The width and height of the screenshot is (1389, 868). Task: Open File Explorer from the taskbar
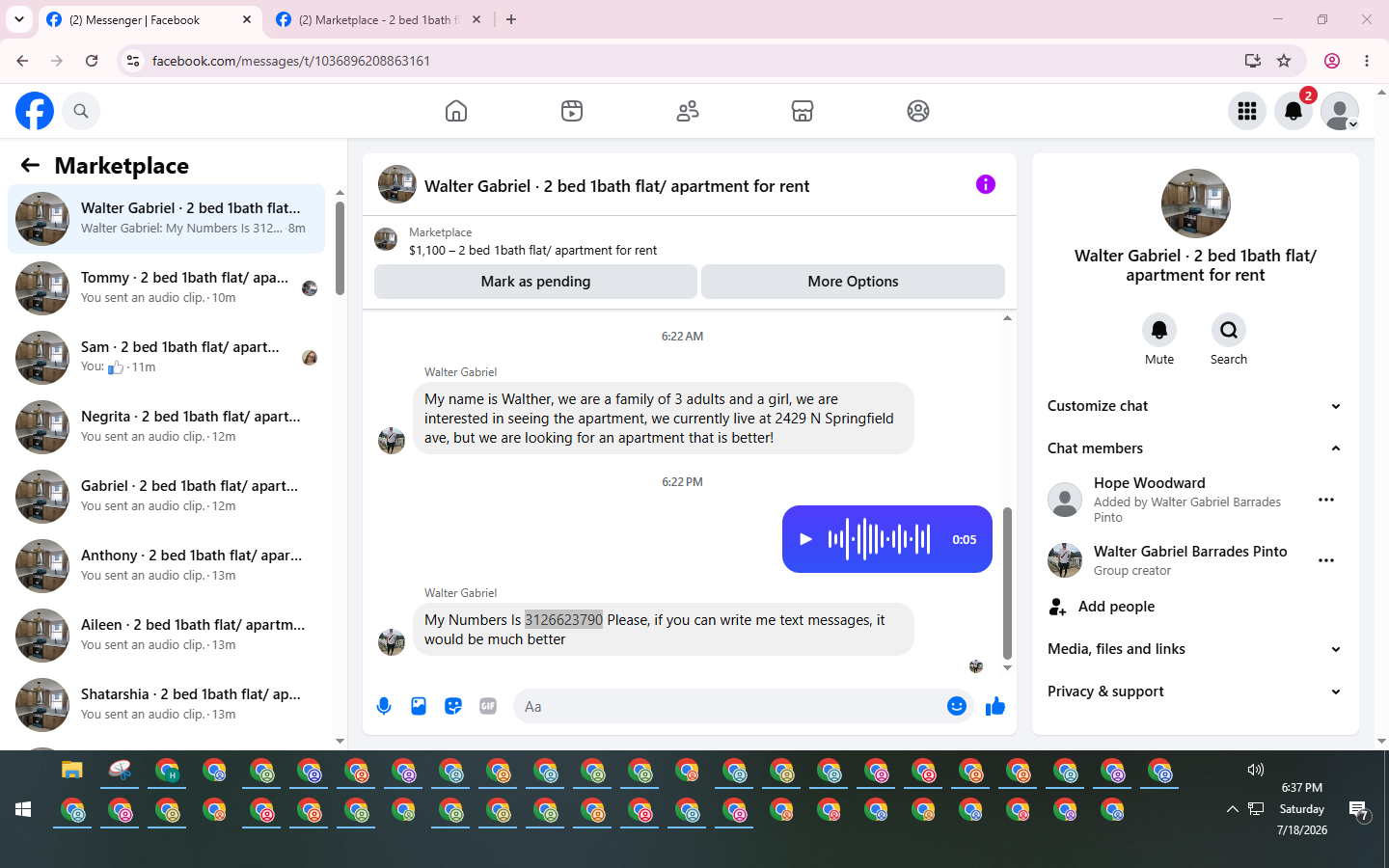click(x=72, y=770)
